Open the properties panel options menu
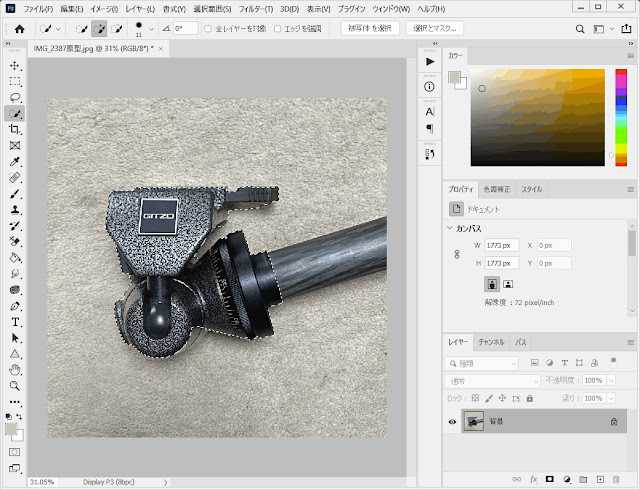 pos(631,189)
